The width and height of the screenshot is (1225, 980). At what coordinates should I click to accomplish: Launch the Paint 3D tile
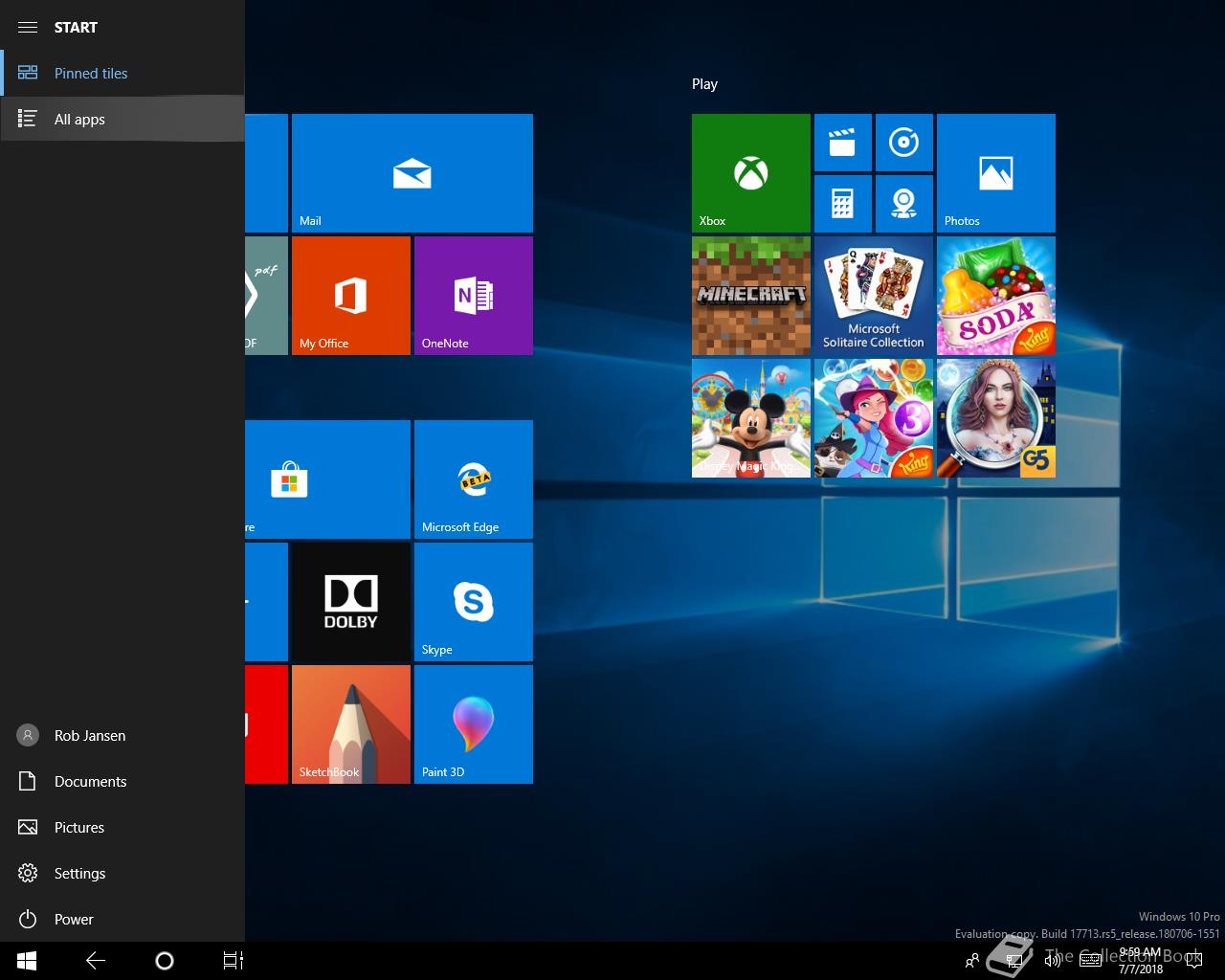(x=473, y=724)
